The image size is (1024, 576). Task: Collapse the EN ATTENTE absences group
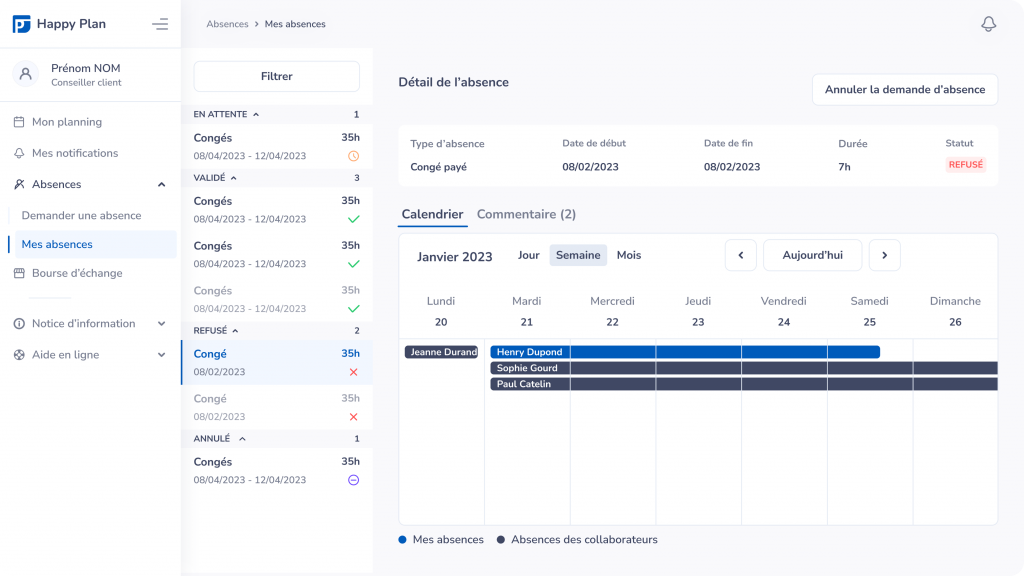256,115
